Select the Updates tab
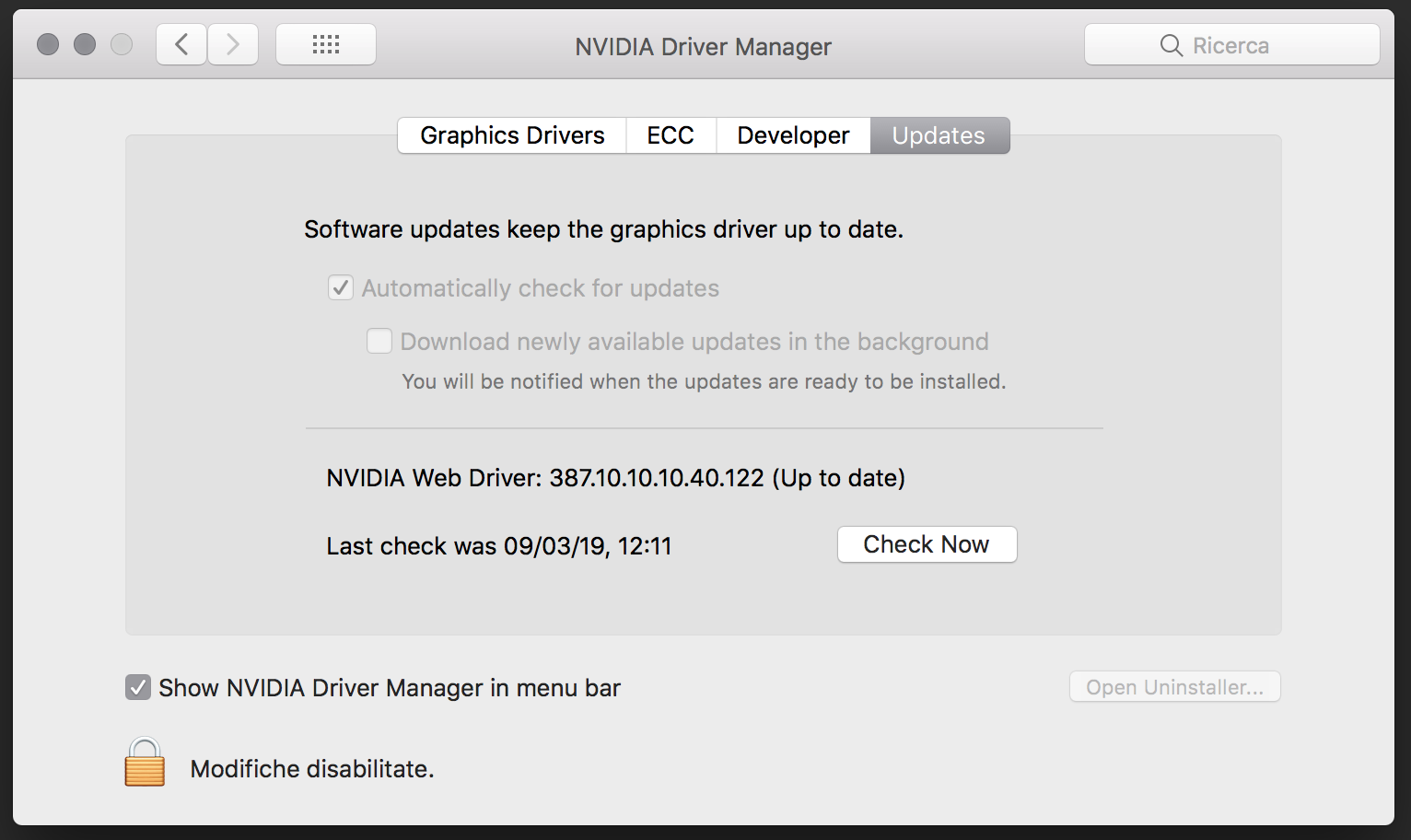This screenshot has height=840, width=1411. (939, 135)
